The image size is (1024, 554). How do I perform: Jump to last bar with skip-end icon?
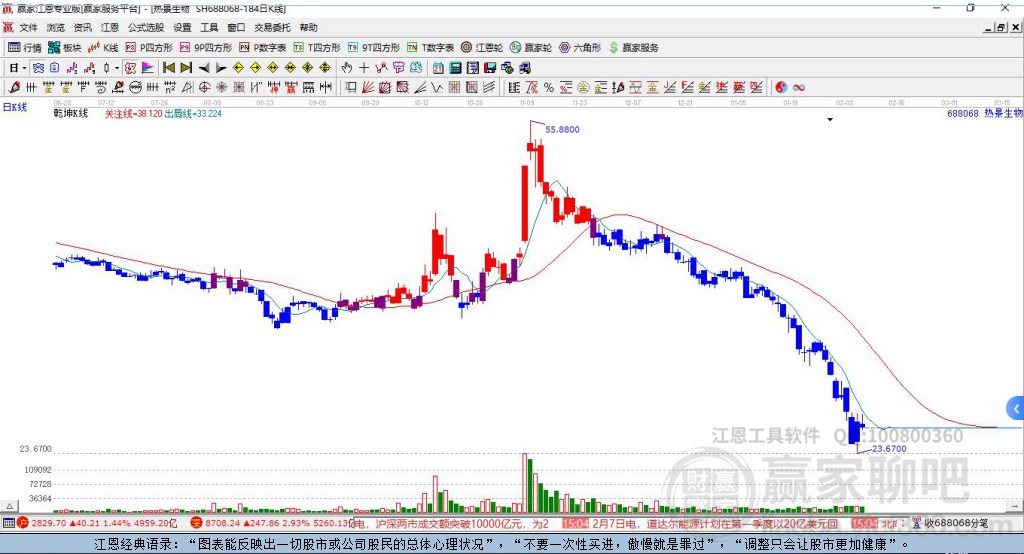pyautogui.click(x=186, y=68)
